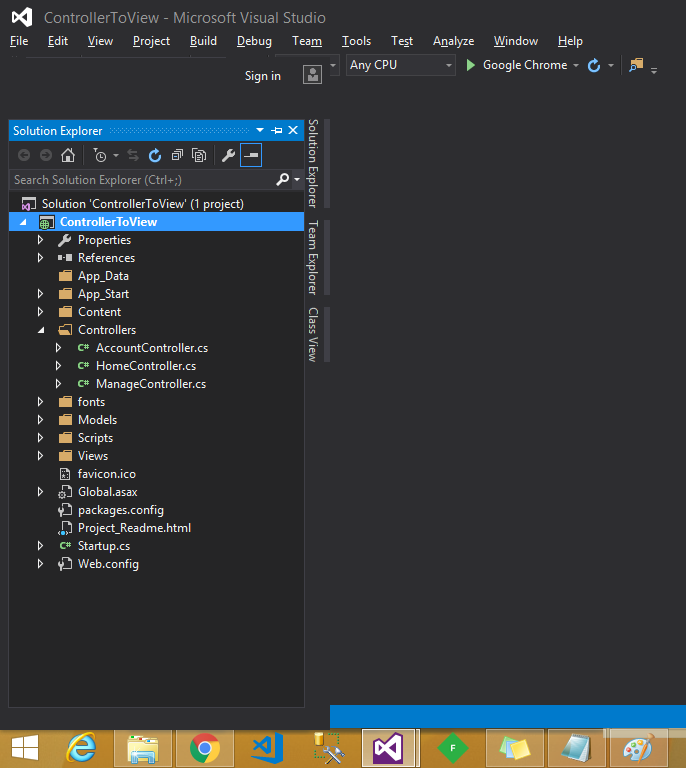Click the Find in Files toolbar icon
686x768 pixels.
[636, 65]
